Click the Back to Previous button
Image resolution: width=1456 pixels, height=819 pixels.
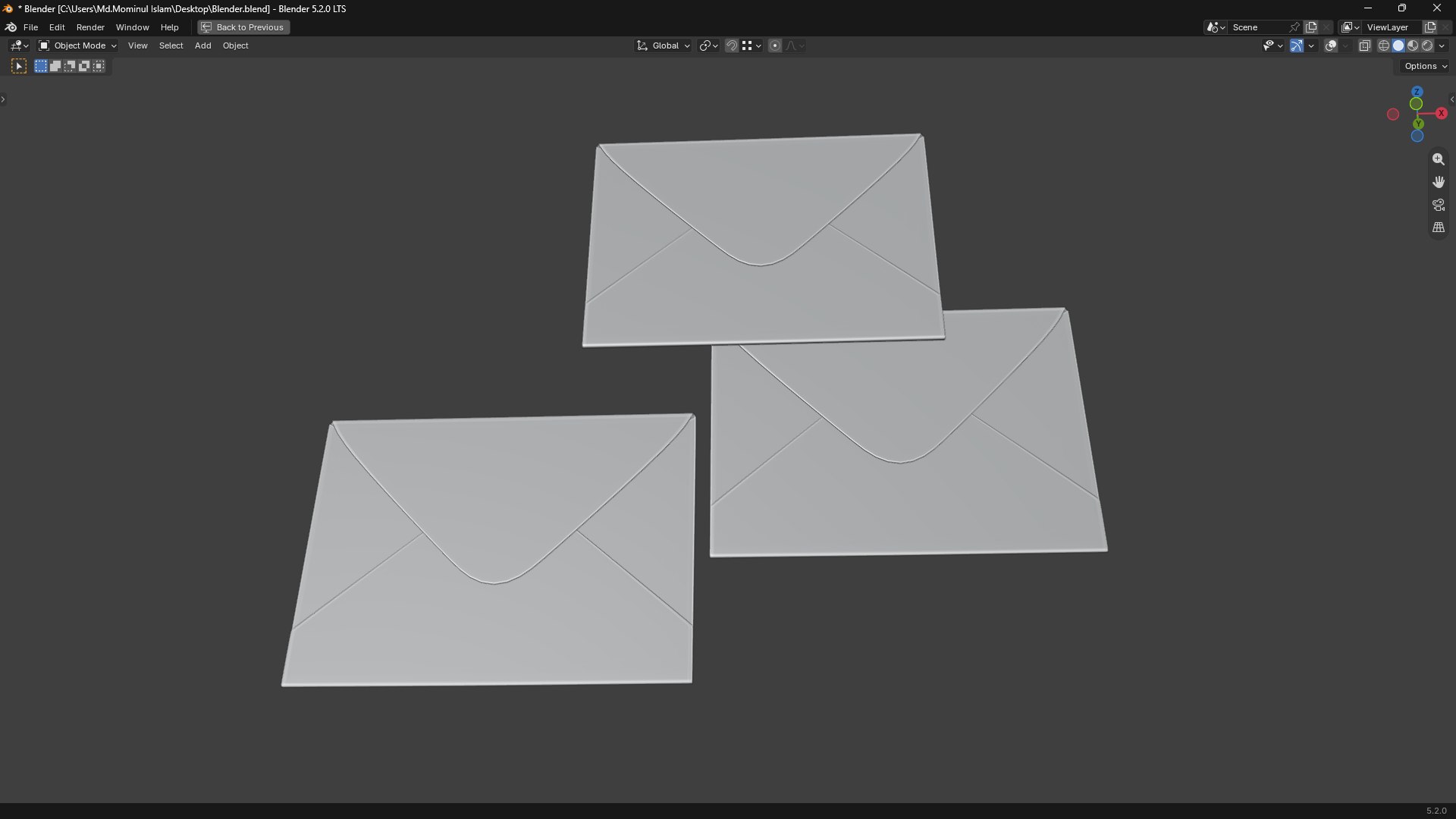243,27
